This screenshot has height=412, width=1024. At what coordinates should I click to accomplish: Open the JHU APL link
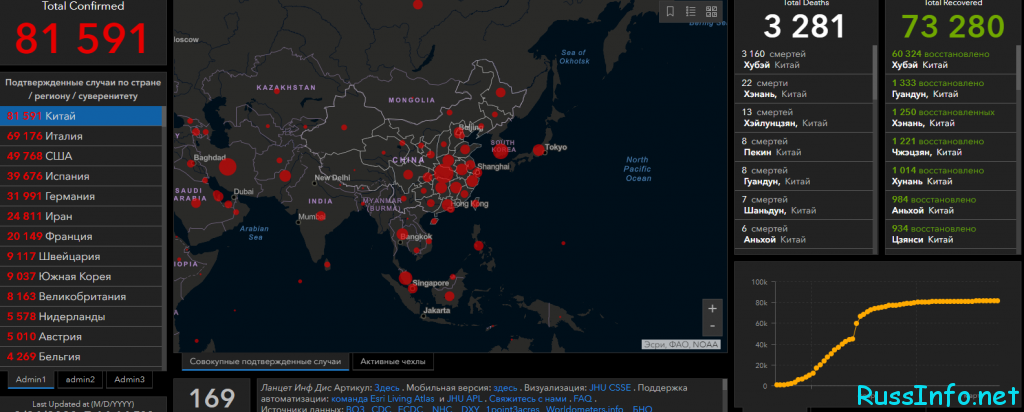coord(464,398)
